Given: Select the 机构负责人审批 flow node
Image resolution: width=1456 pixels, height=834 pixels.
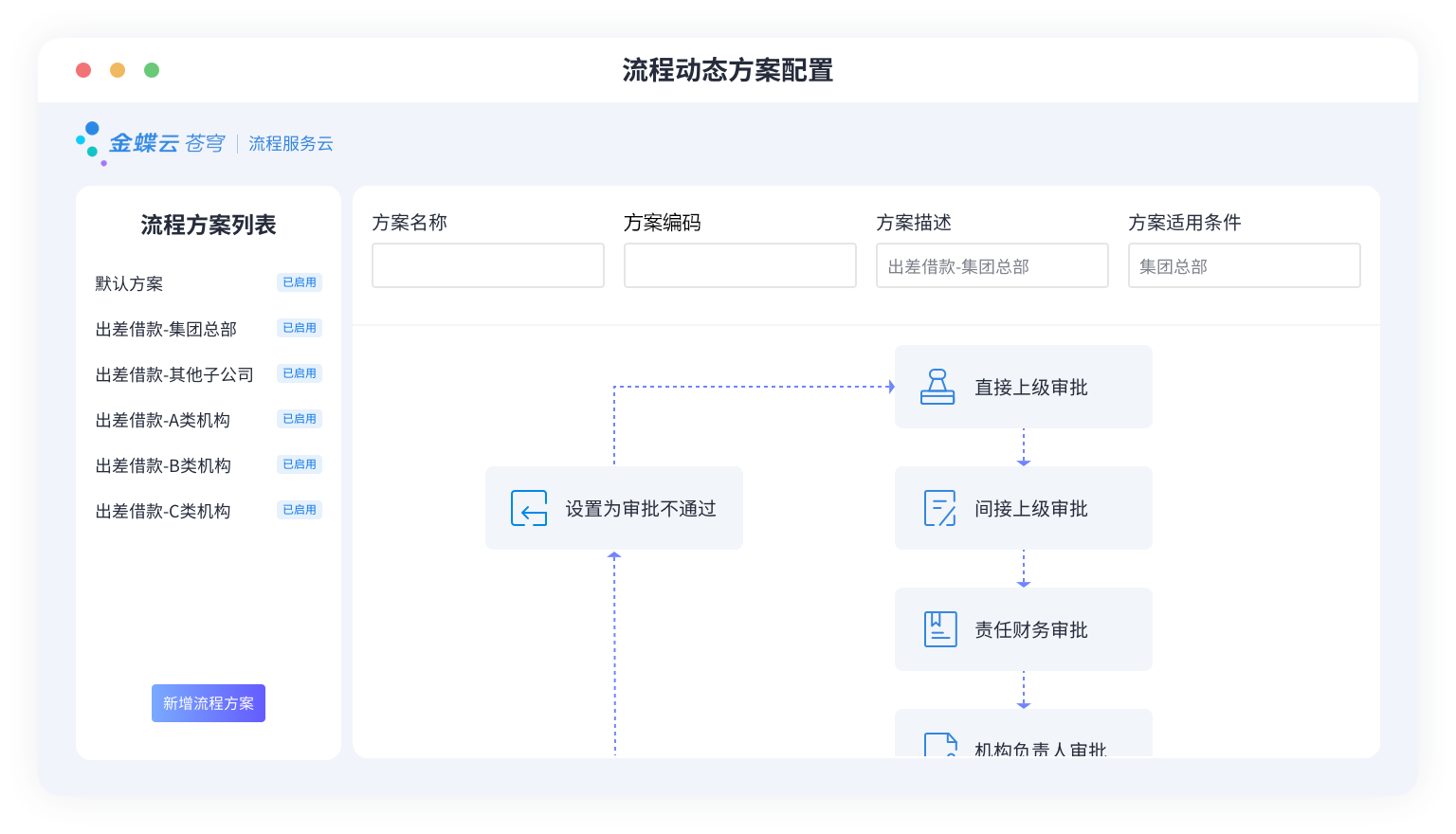Looking at the screenshot, I should click(x=1024, y=734).
